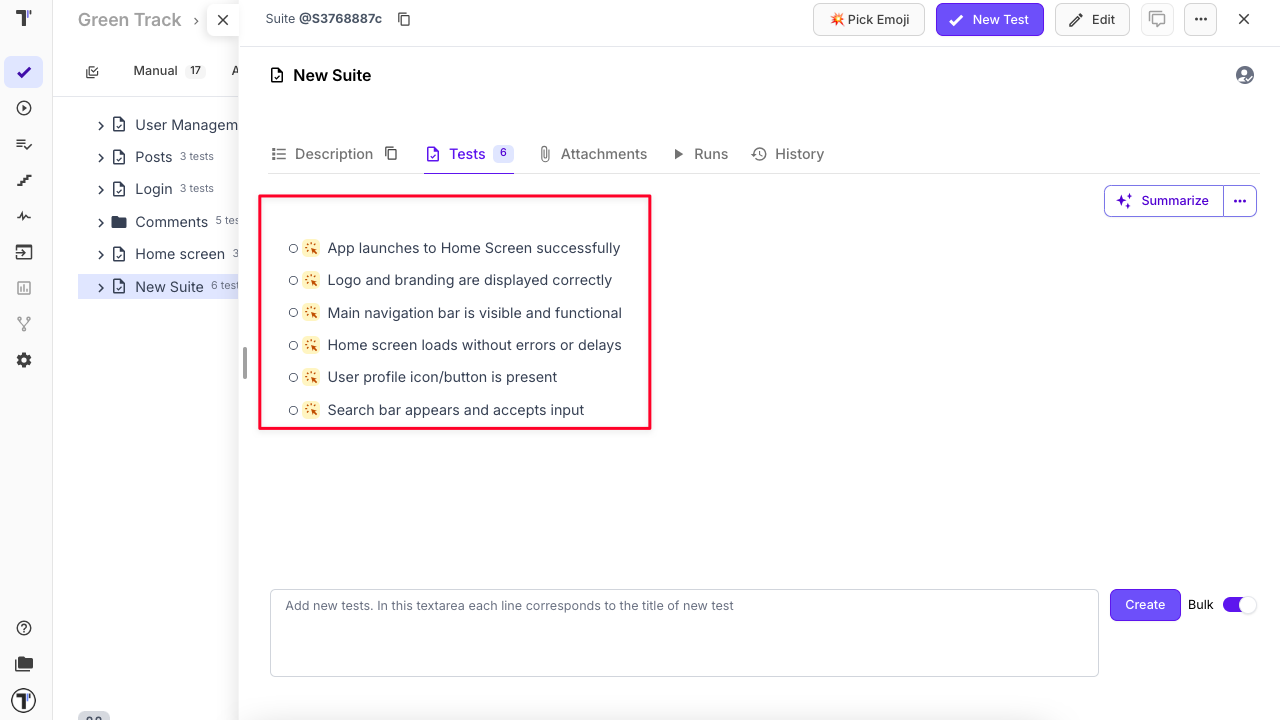Open the more options menu beside Summarize
This screenshot has width=1280, height=720.
pyautogui.click(x=1240, y=201)
